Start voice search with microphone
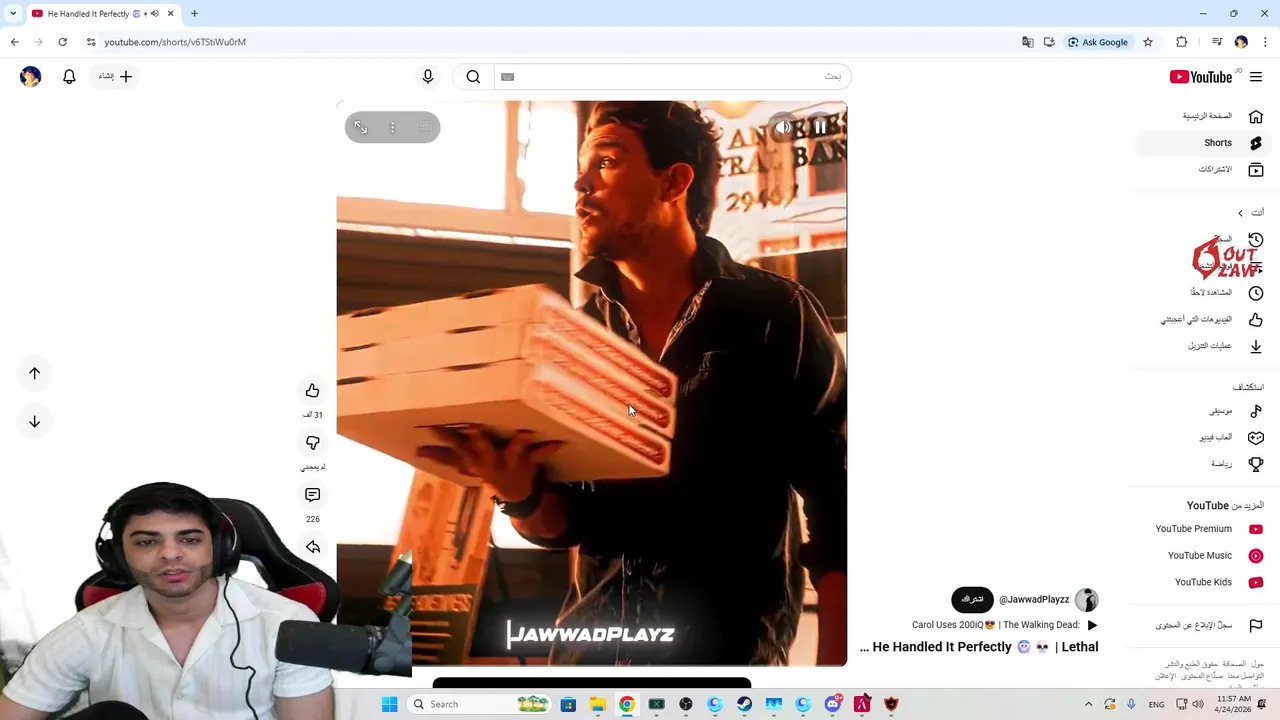This screenshot has width=1280, height=720. [428, 77]
